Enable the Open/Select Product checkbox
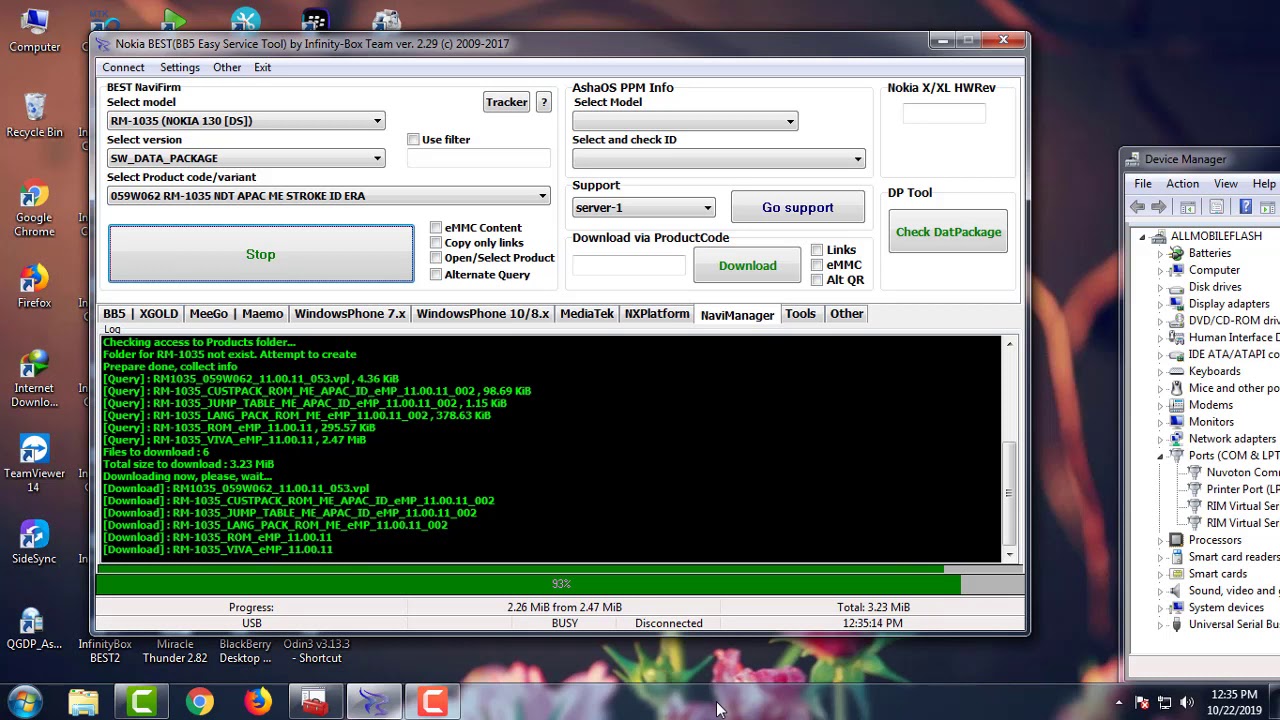This screenshot has width=1280, height=720. coord(436,257)
